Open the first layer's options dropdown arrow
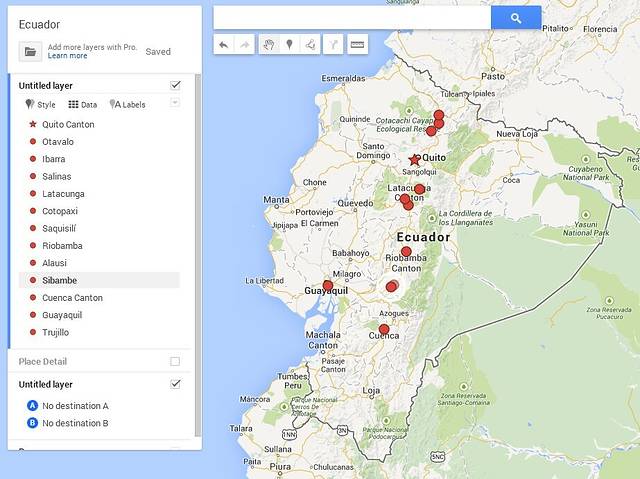This screenshot has width=640, height=479. (x=175, y=103)
